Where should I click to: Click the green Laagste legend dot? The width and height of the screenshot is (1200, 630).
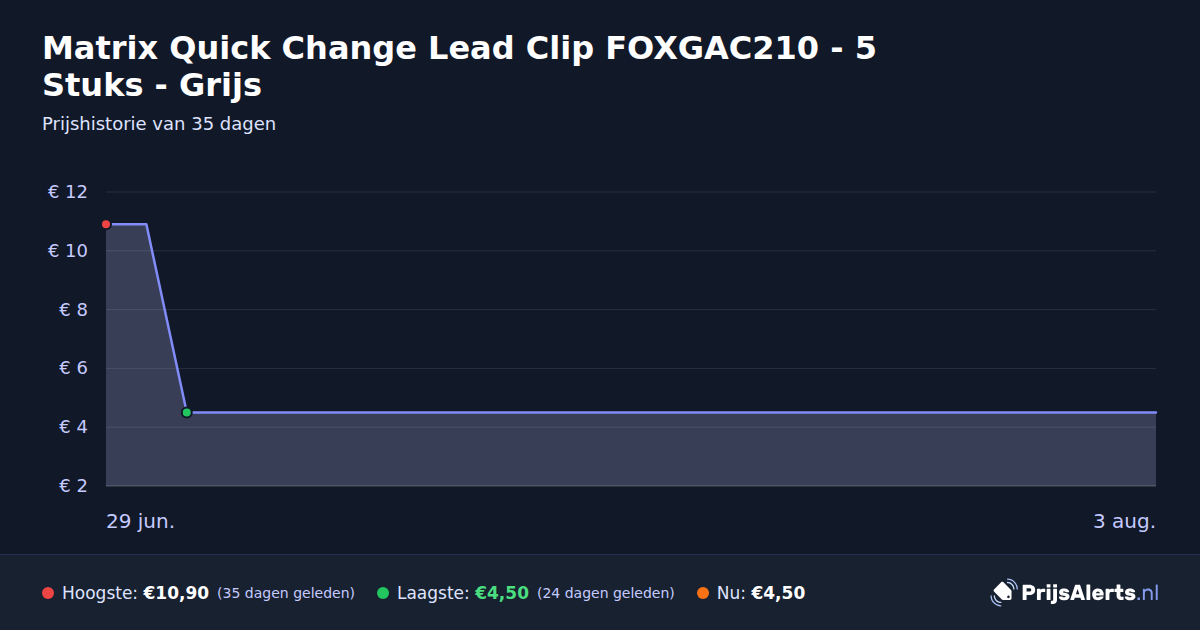coord(383,593)
